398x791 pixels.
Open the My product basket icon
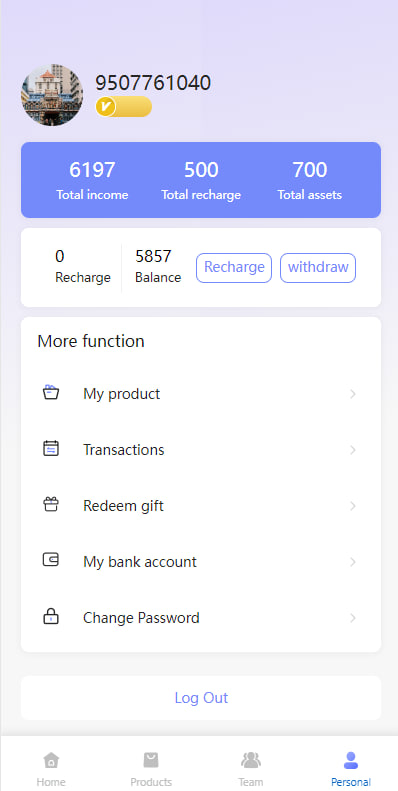[51, 392]
